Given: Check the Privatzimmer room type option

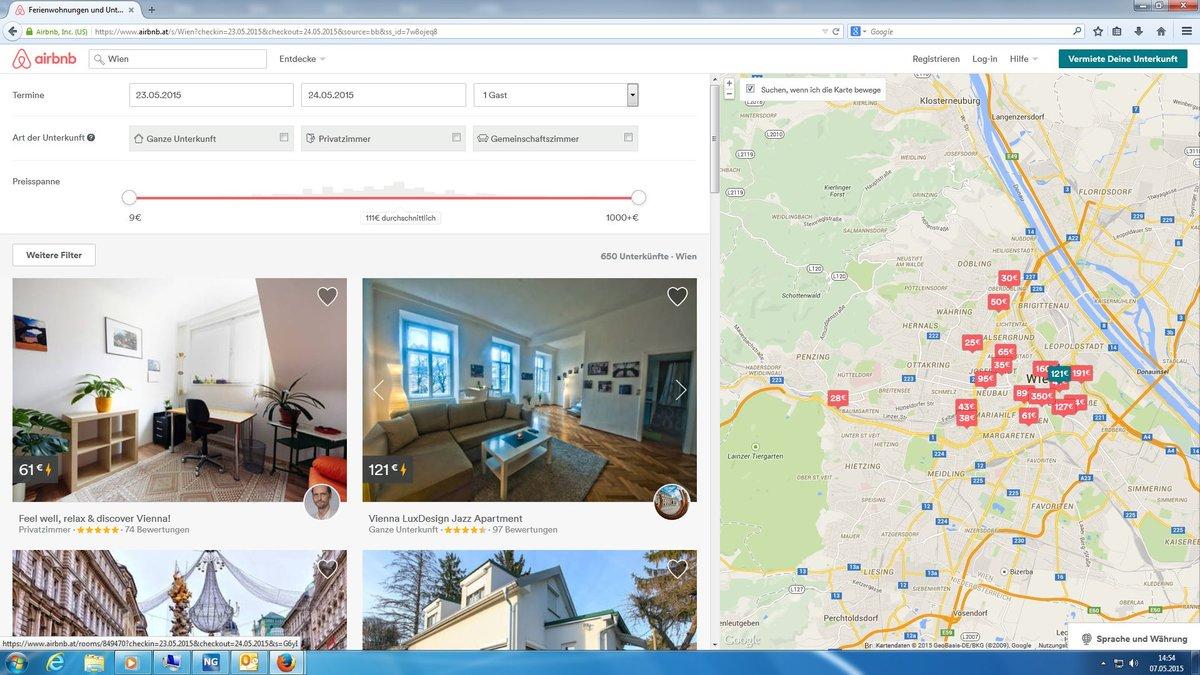Looking at the screenshot, I should point(456,138).
